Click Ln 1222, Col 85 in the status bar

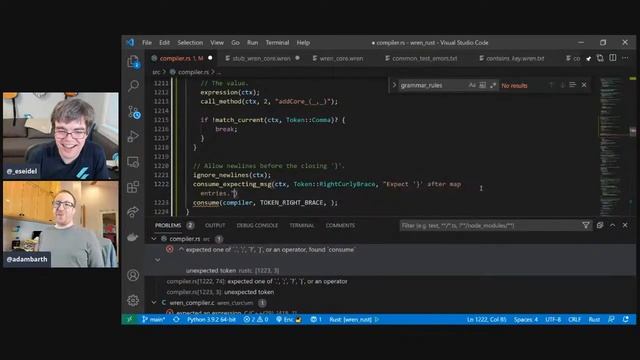(x=487, y=320)
